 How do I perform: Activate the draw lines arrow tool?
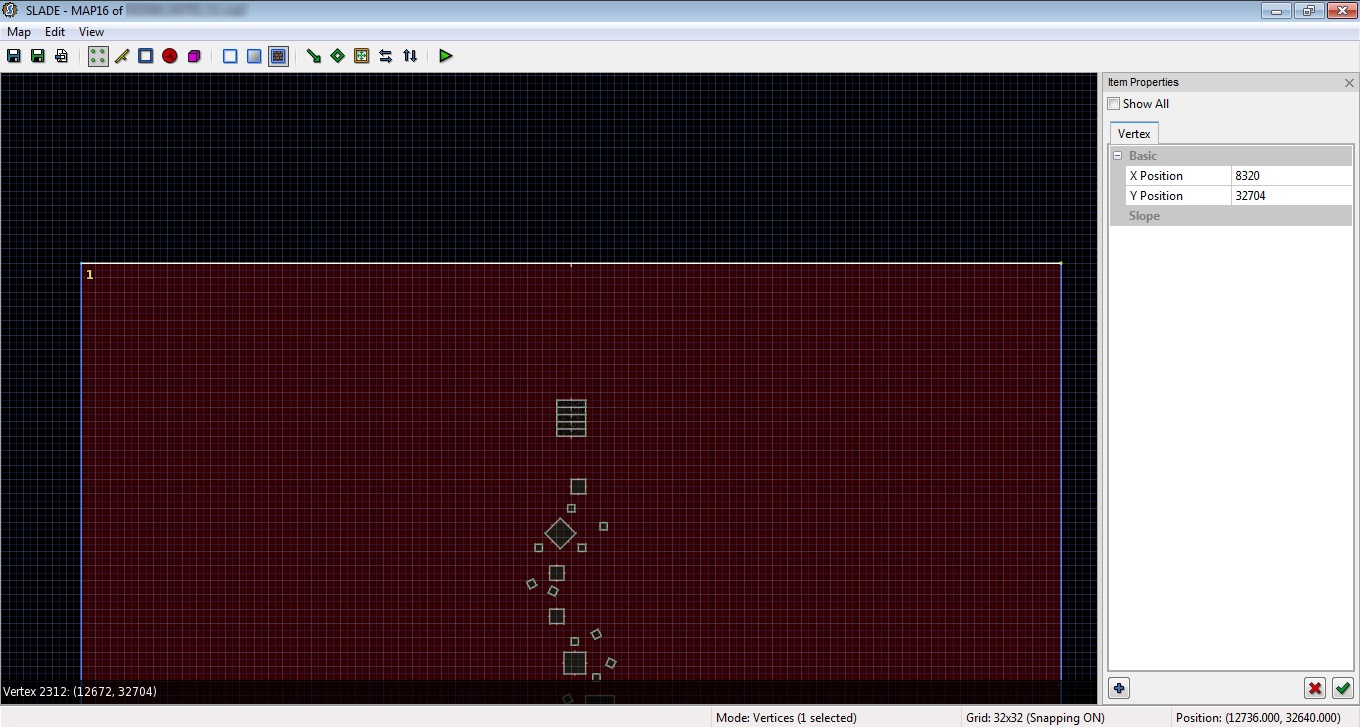314,56
